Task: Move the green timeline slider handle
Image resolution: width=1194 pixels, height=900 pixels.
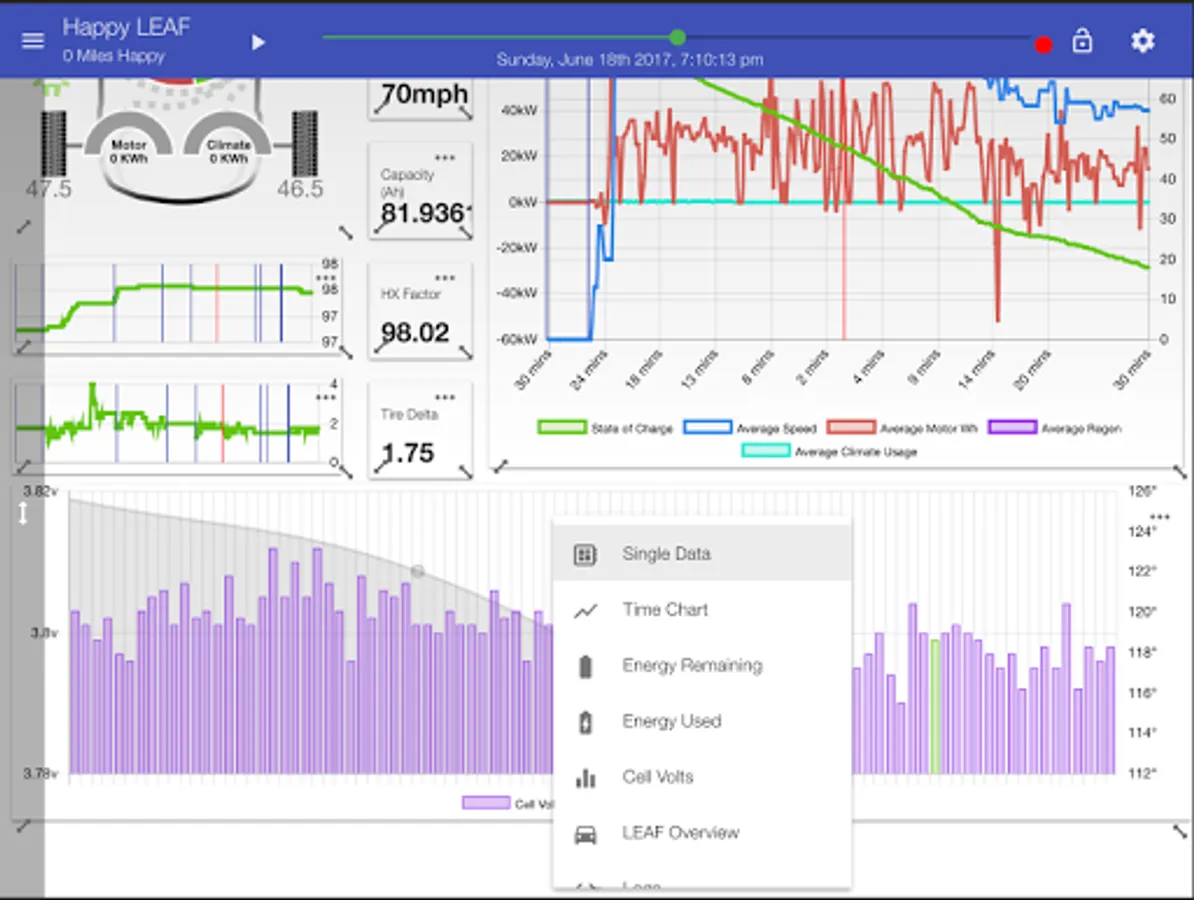Action: pos(677,37)
